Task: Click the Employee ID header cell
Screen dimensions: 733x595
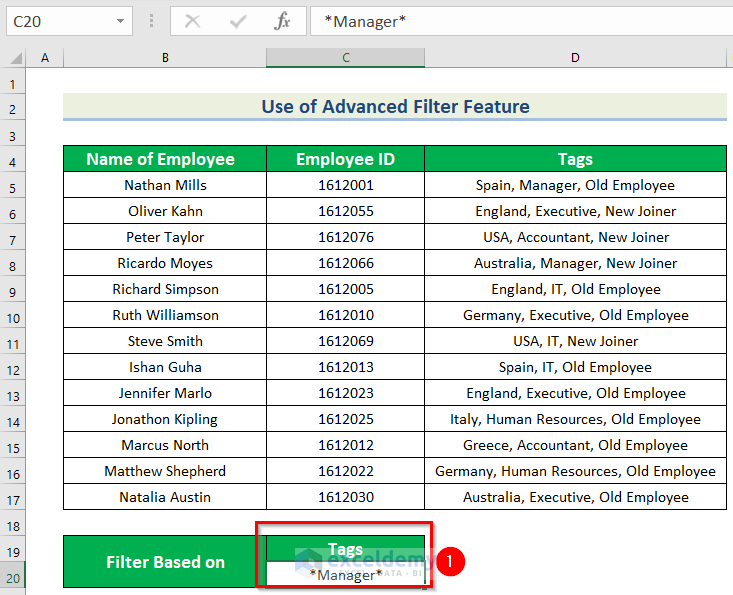Action: point(345,159)
